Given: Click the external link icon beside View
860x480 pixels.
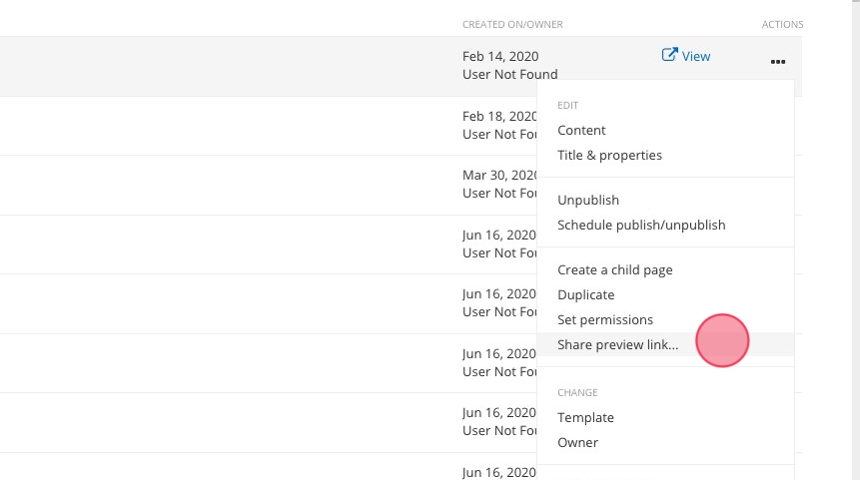Looking at the screenshot, I should (669, 55).
